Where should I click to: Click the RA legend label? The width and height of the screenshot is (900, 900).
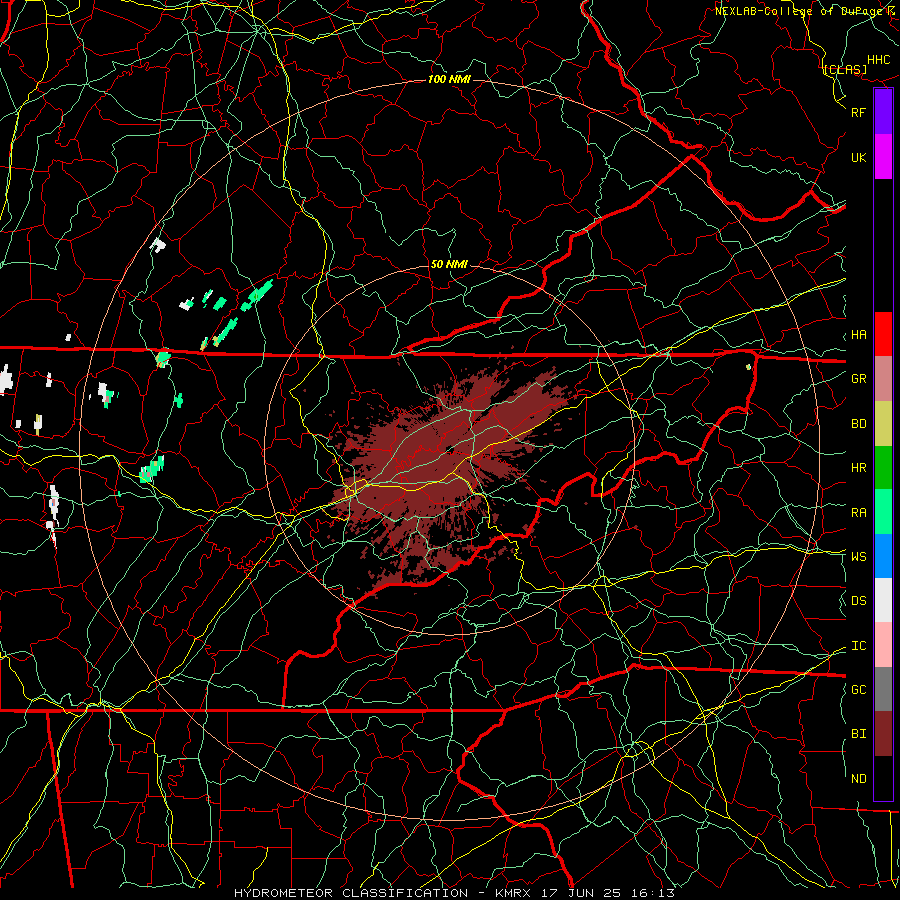click(859, 512)
